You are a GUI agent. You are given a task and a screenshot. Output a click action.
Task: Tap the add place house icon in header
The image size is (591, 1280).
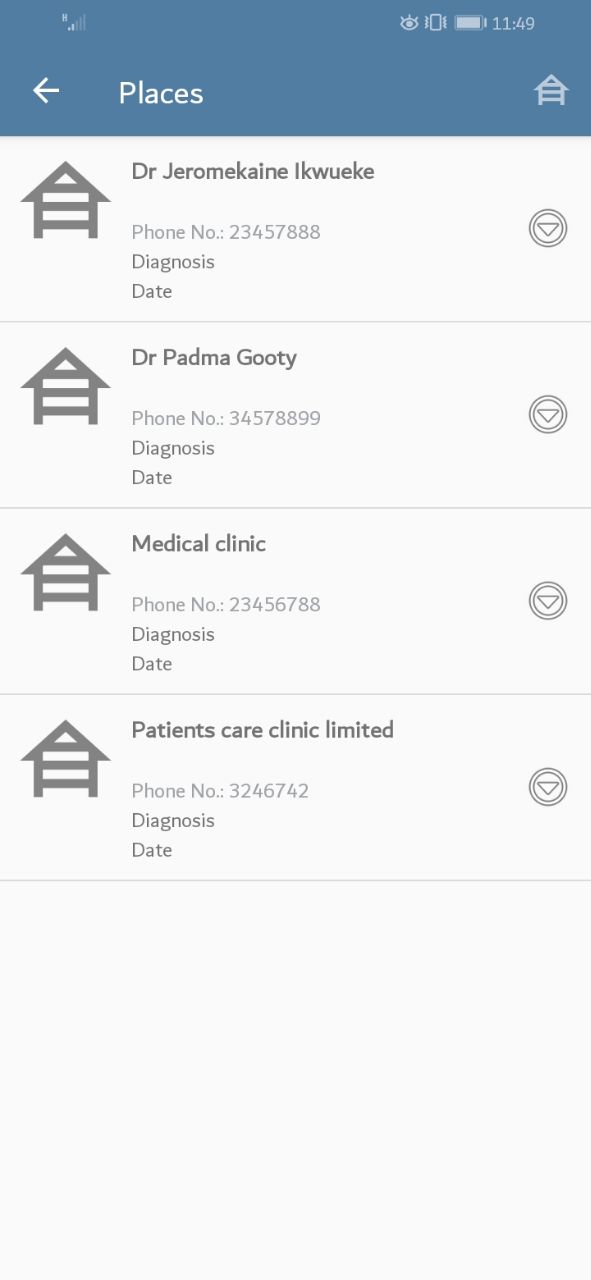pos(551,91)
